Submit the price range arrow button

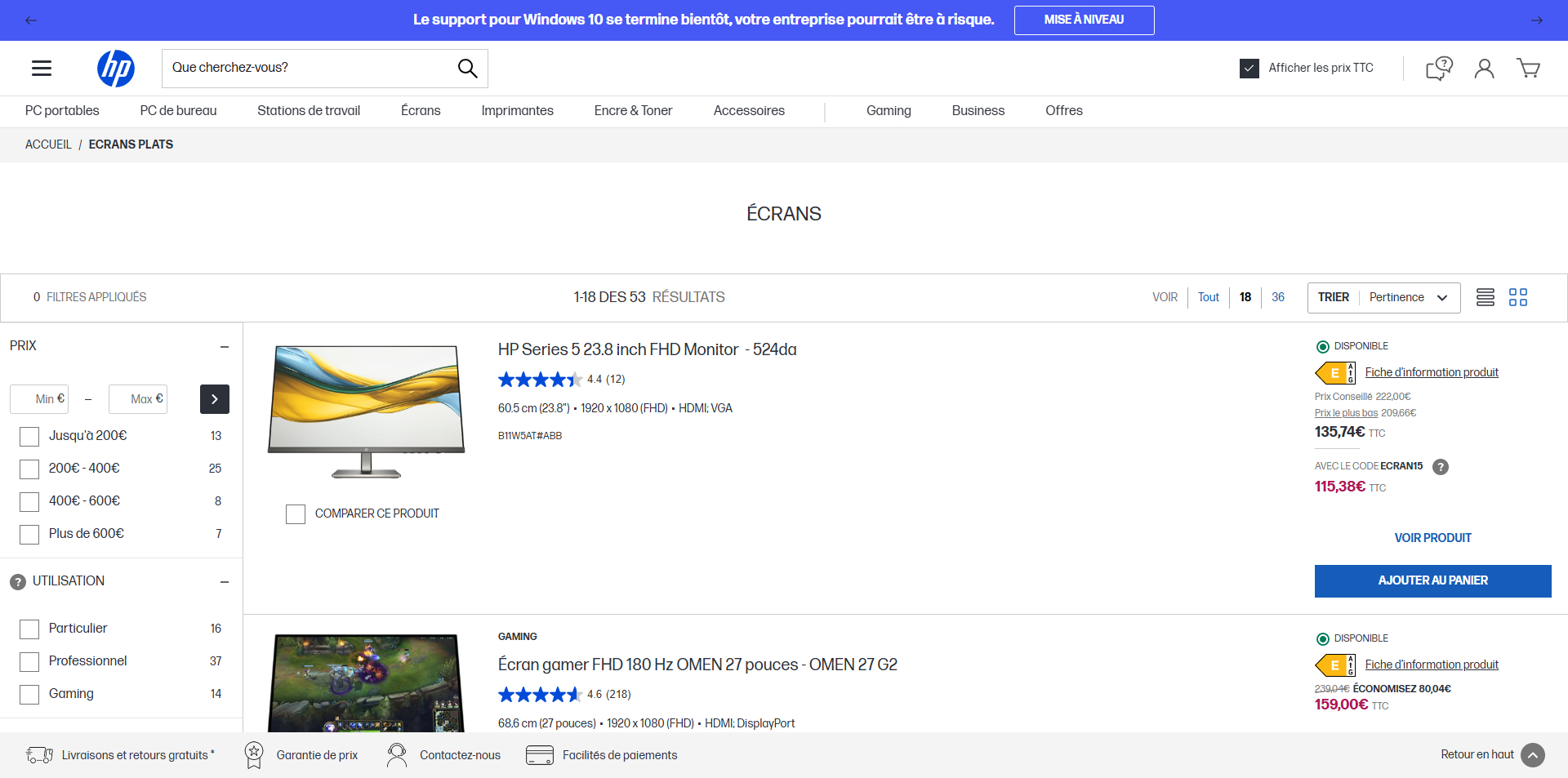[x=215, y=399]
